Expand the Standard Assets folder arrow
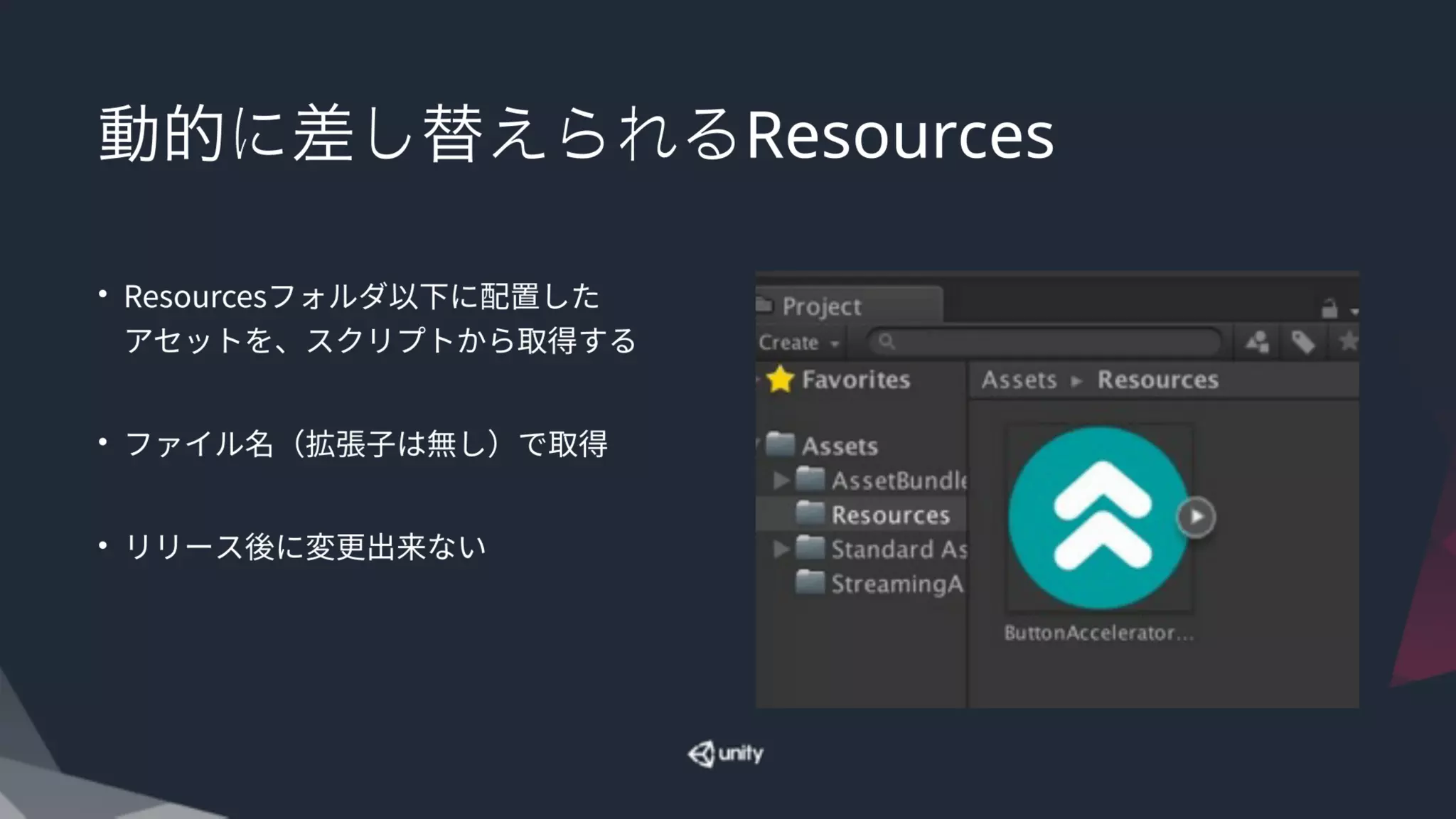The image size is (1456, 819). pyautogui.click(x=781, y=549)
